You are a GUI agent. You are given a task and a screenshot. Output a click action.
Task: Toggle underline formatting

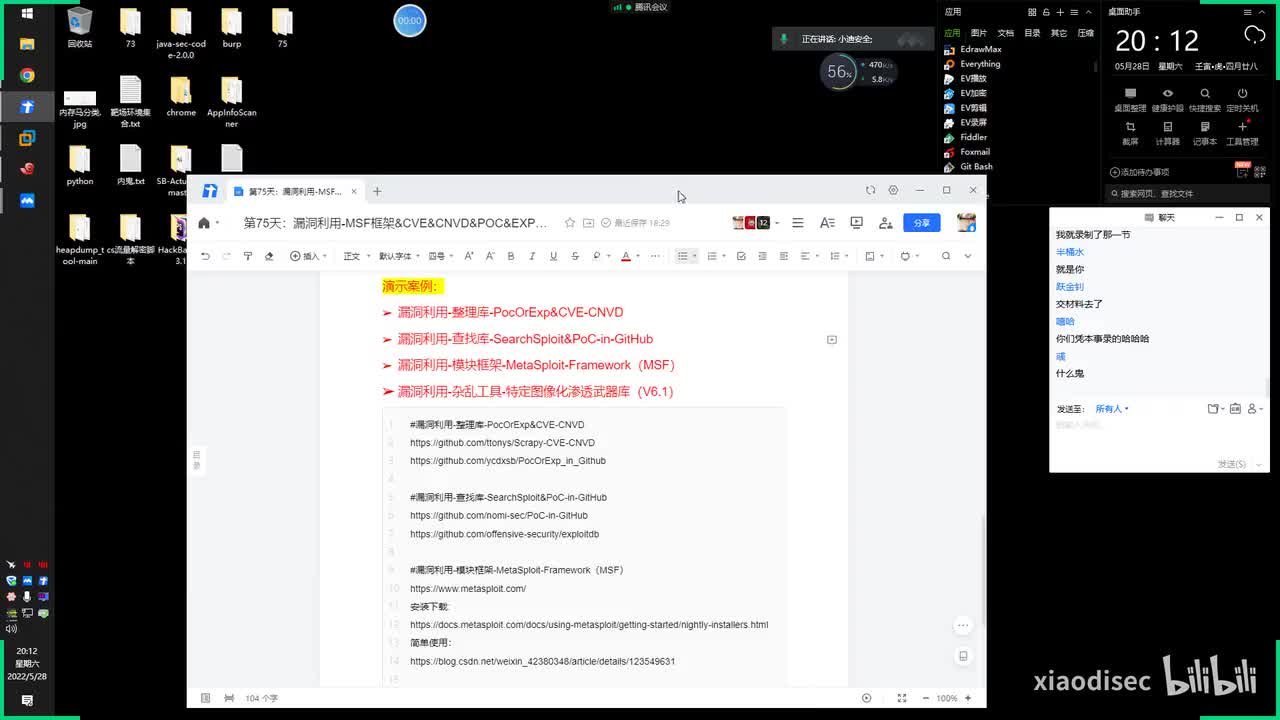[x=553, y=256]
